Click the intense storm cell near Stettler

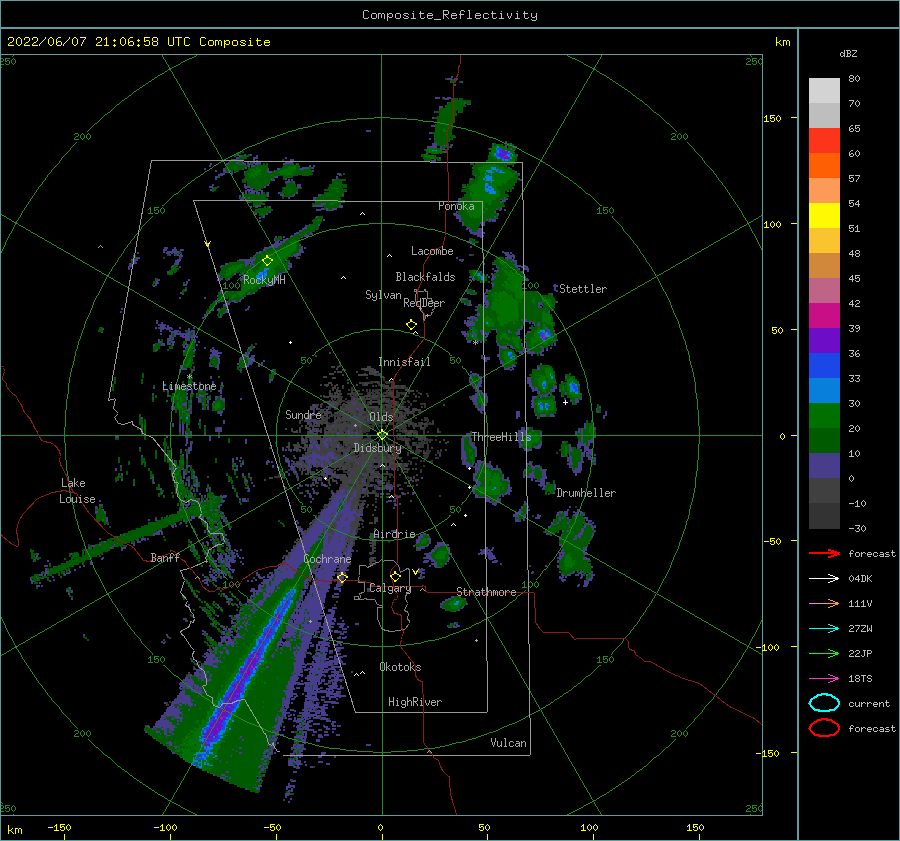pyautogui.click(x=544, y=334)
